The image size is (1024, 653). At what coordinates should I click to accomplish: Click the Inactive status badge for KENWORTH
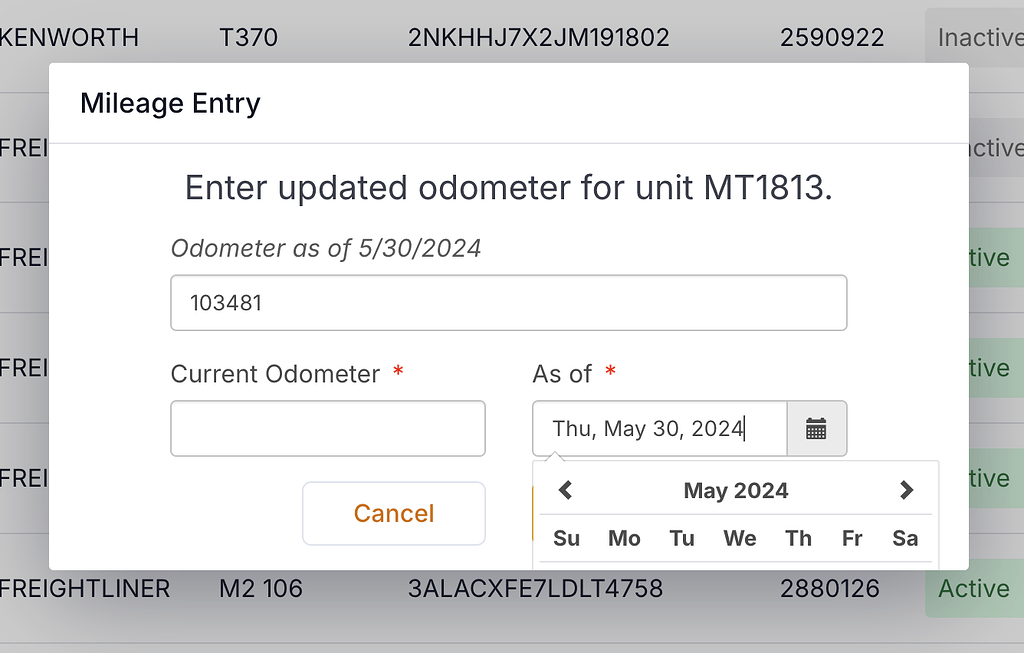click(977, 37)
